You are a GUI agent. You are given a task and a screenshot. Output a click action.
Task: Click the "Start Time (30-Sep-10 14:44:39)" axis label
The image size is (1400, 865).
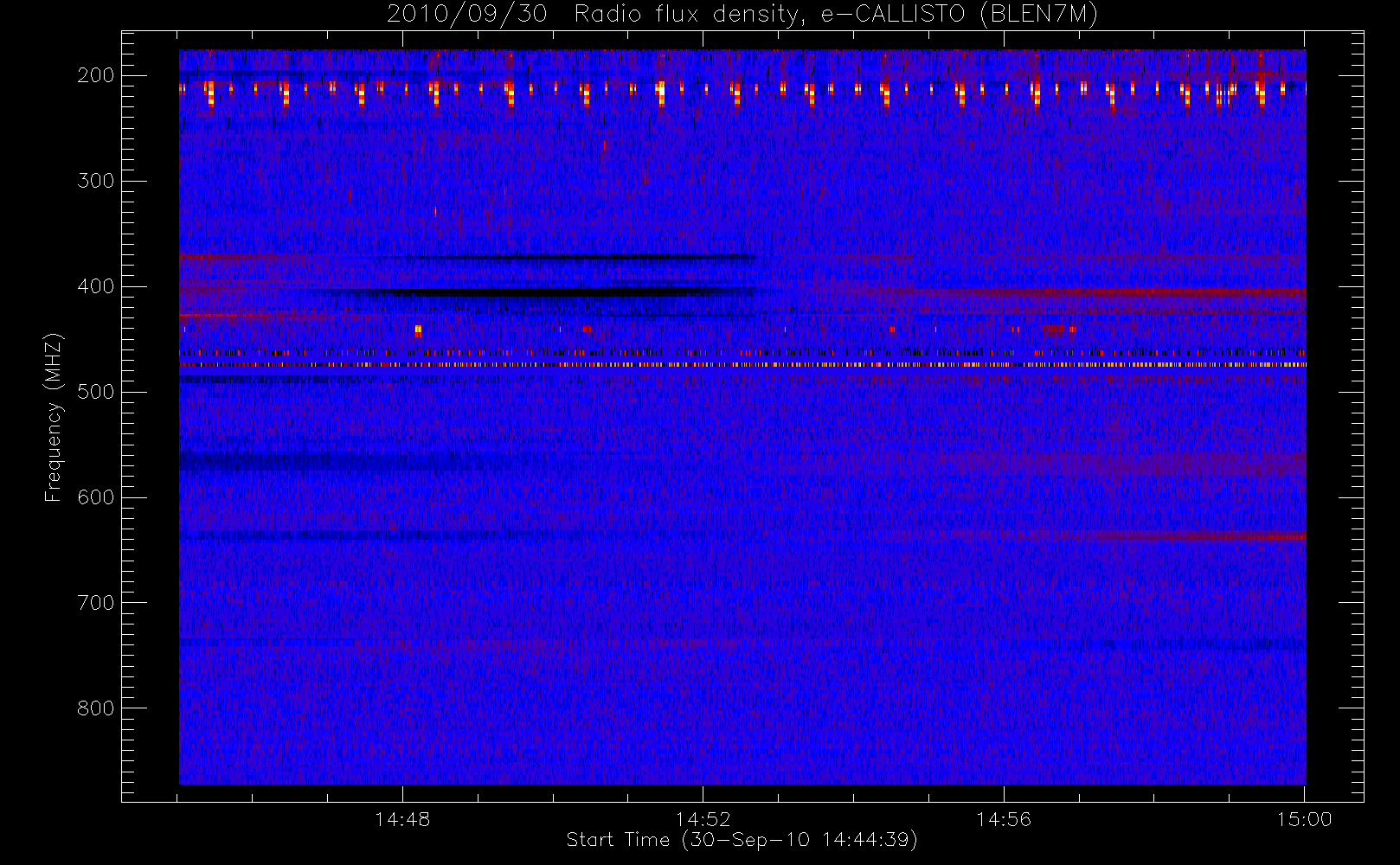(742, 840)
